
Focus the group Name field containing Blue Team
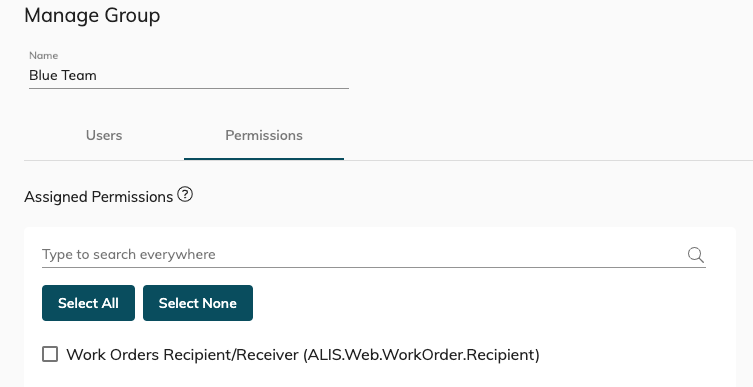(189, 75)
